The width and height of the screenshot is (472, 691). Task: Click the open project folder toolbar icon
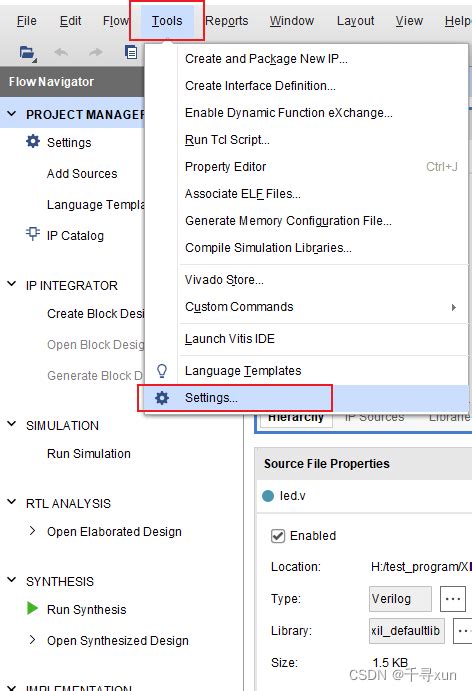pyautogui.click(x=27, y=53)
